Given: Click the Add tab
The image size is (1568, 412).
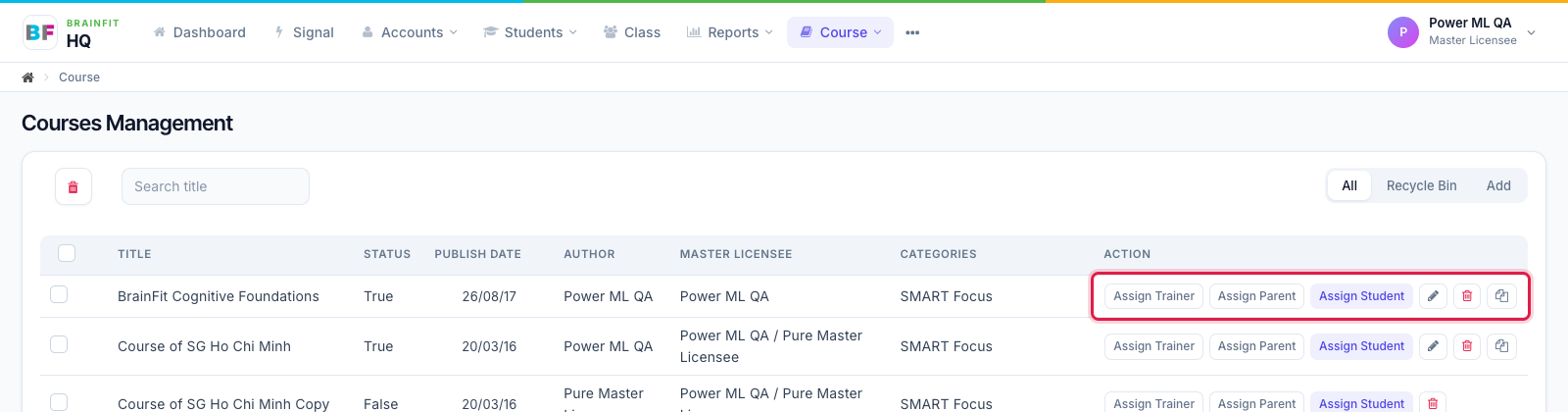Looking at the screenshot, I should [1498, 185].
